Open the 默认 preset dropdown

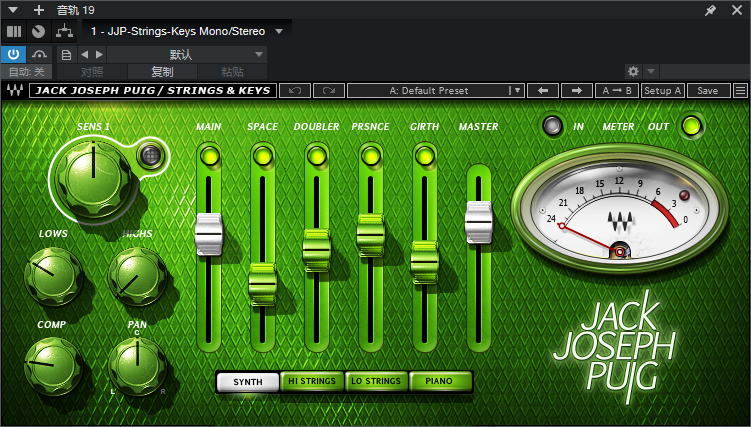point(180,54)
